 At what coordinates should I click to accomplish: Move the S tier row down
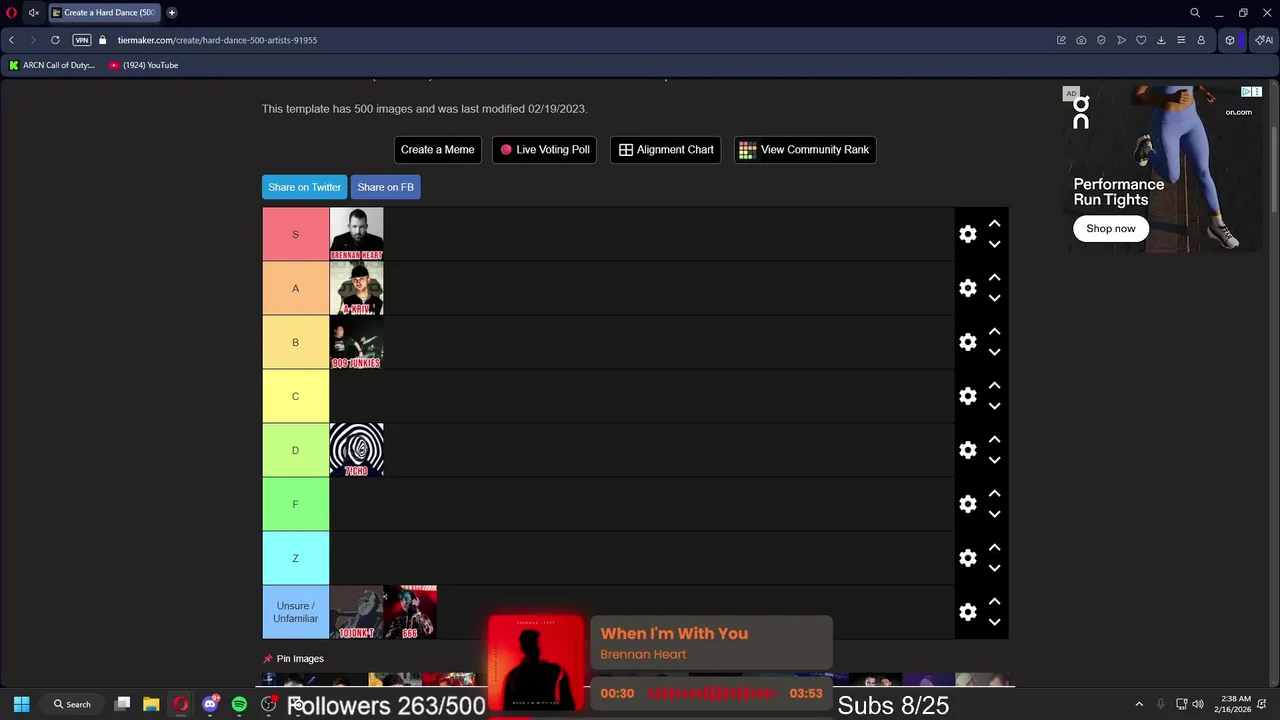(994, 244)
